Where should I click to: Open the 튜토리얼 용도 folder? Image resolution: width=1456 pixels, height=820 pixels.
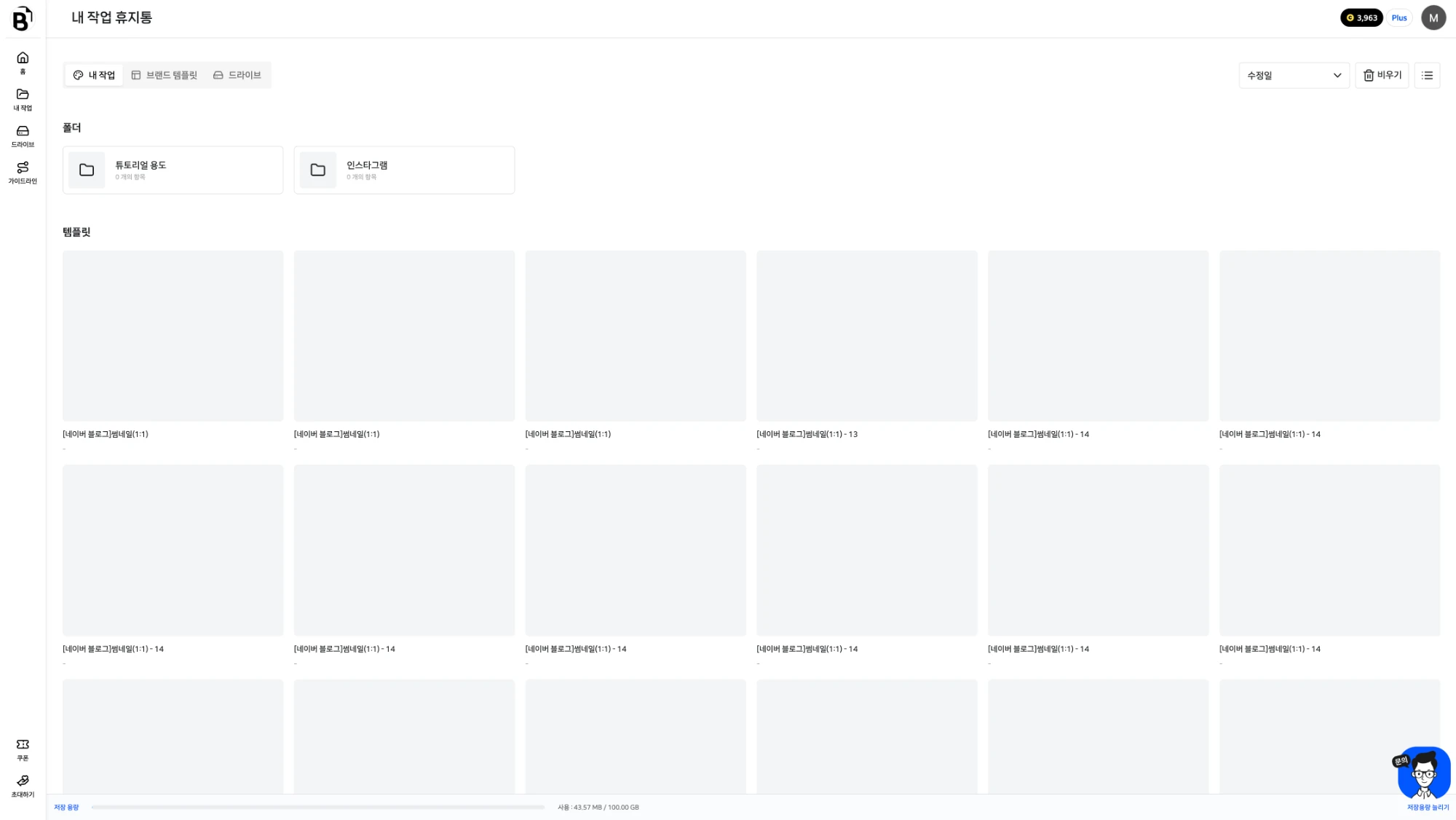pos(173,170)
